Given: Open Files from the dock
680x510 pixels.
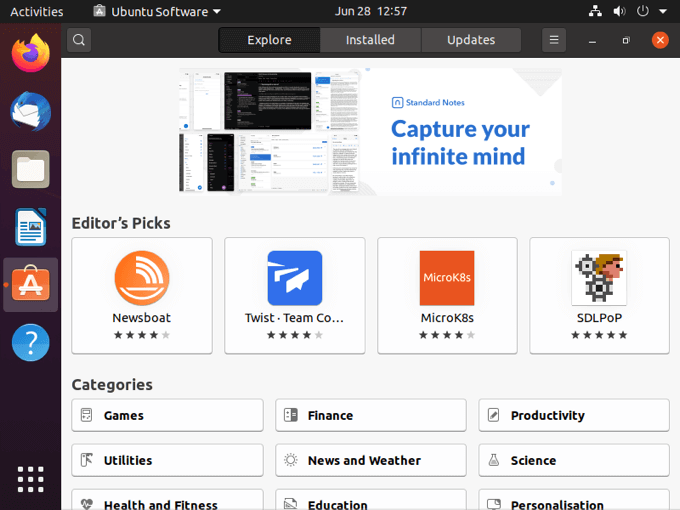Looking at the screenshot, I should [x=31, y=169].
